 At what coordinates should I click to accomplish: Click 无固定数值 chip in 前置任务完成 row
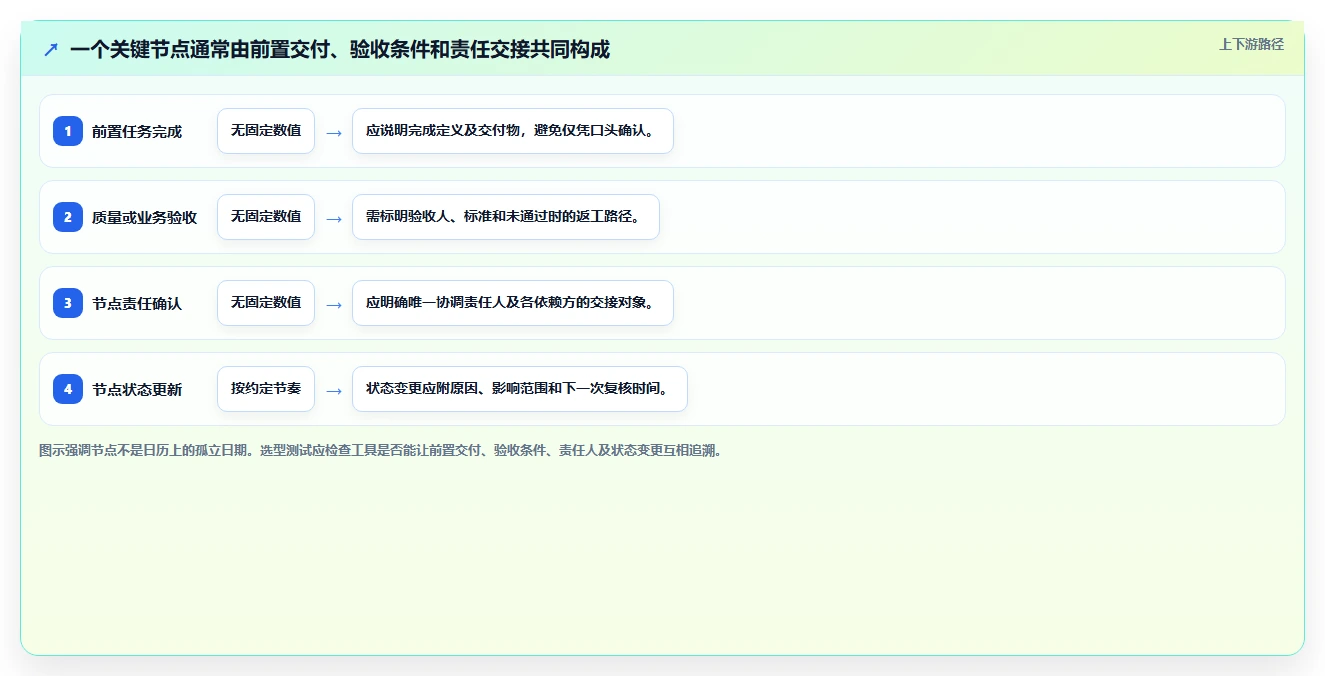coord(266,131)
